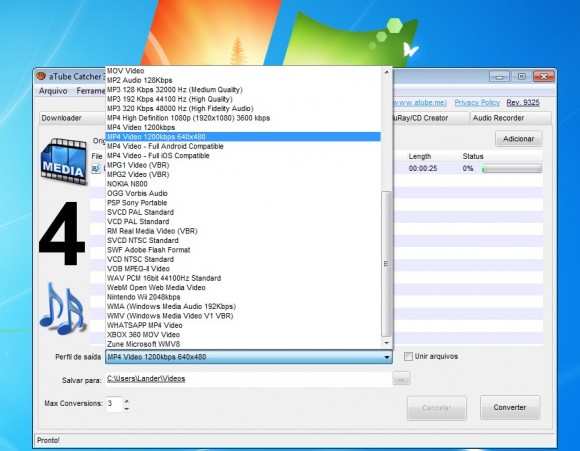The height and width of the screenshot is (451, 580).
Task: Click the Salvar para path field
Action: [x=249, y=378]
